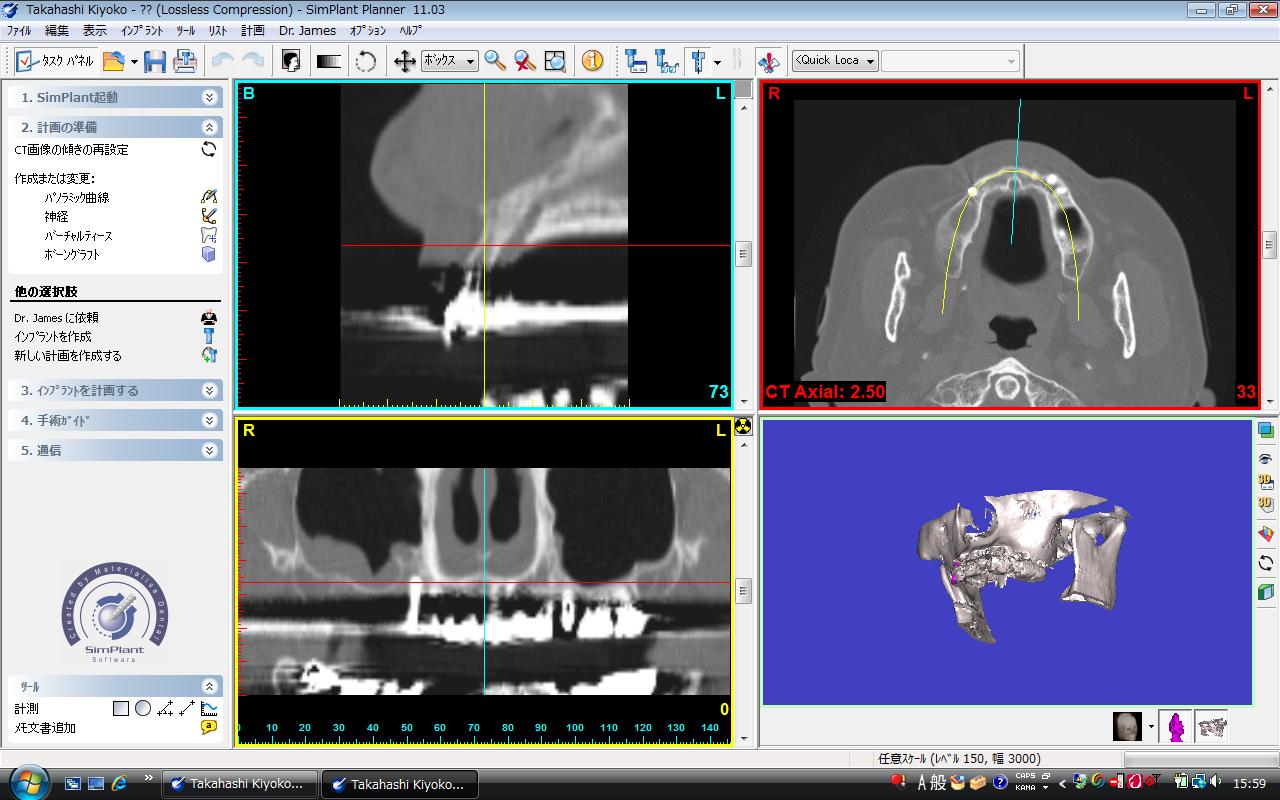Screen dimensions: 1280x800
Task: Click the Save floppy disk icon
Action: 155,61
